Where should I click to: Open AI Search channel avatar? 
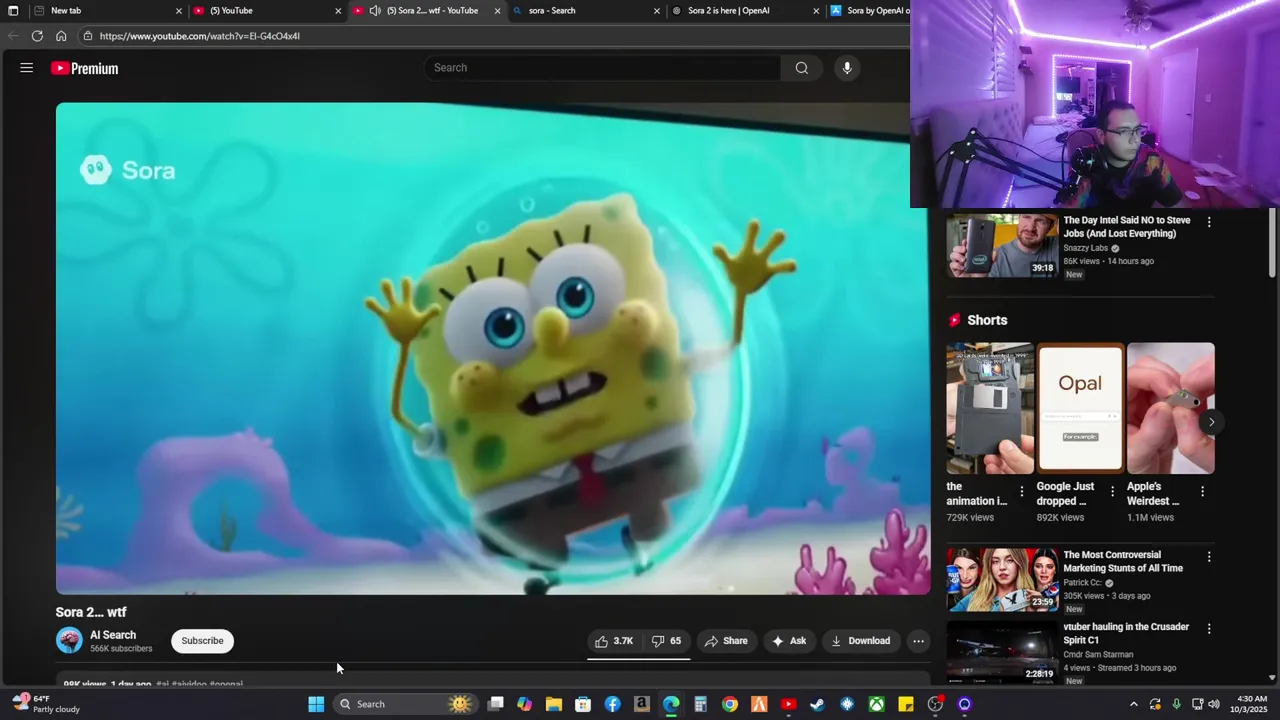point(69,641)
